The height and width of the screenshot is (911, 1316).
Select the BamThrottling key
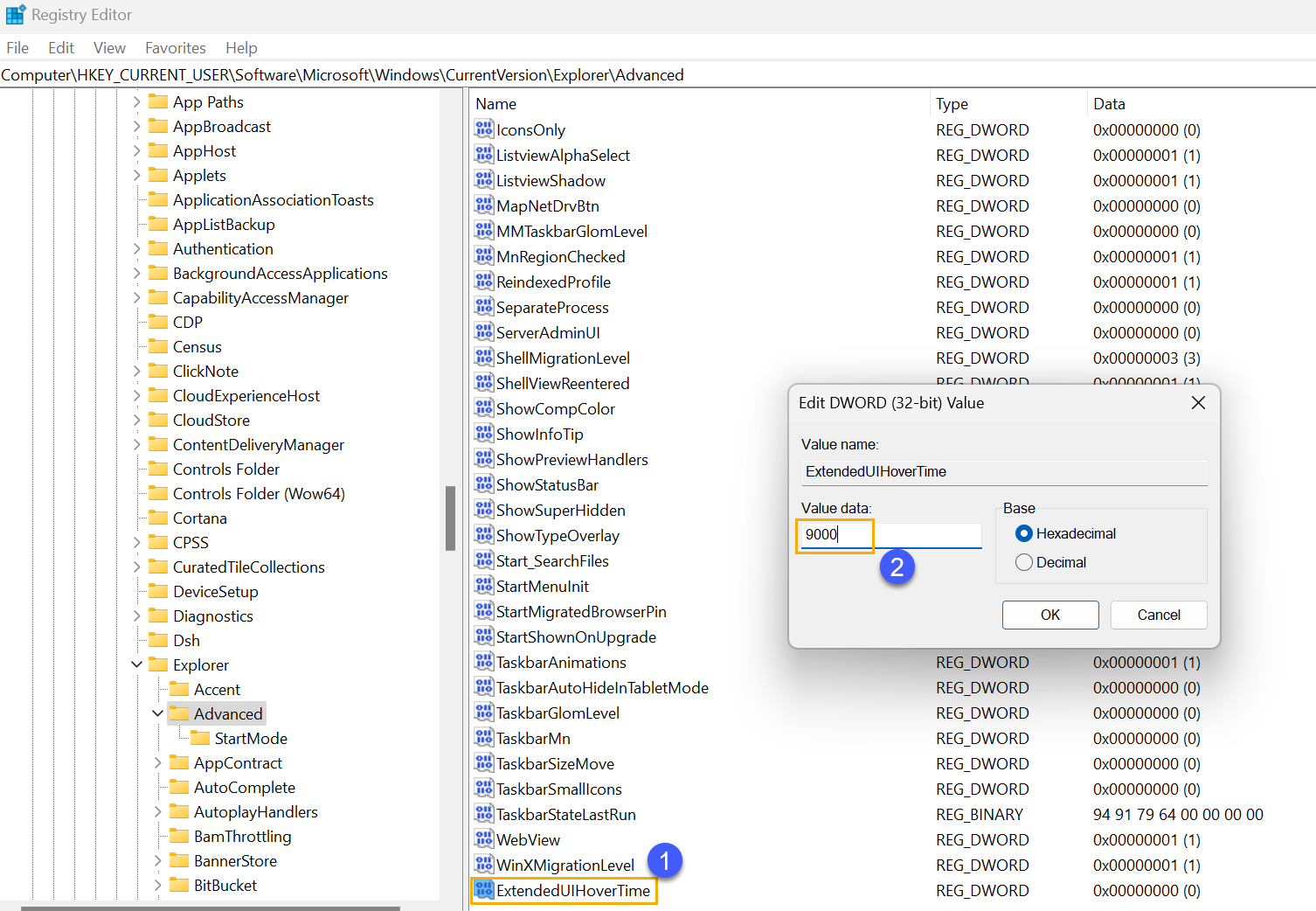click(242, 836)
